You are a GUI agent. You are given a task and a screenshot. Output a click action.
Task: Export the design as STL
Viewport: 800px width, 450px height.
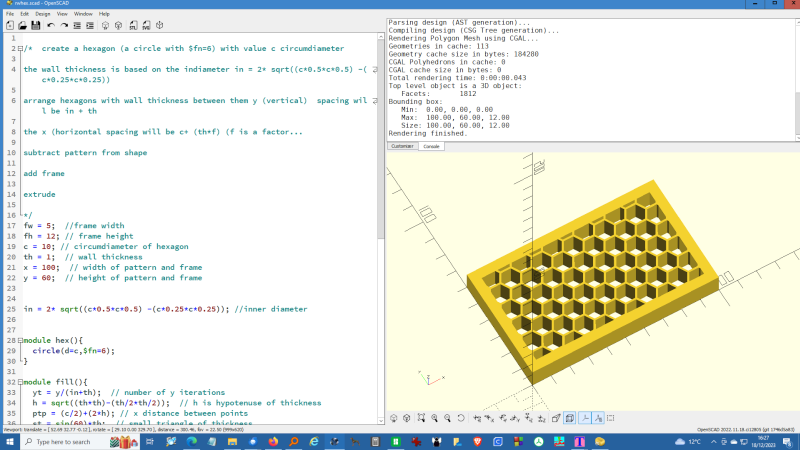(134, 24)
